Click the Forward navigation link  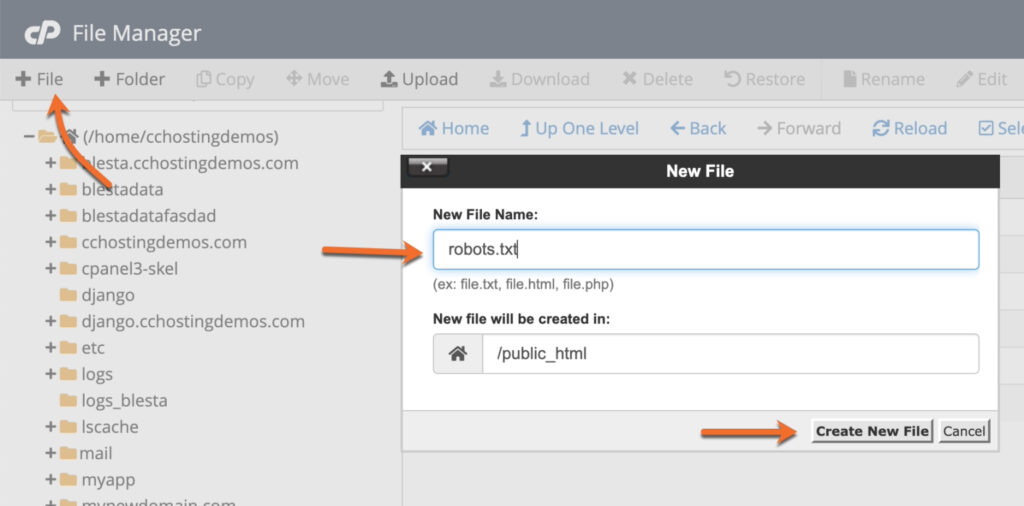click(x=799, y=129)
